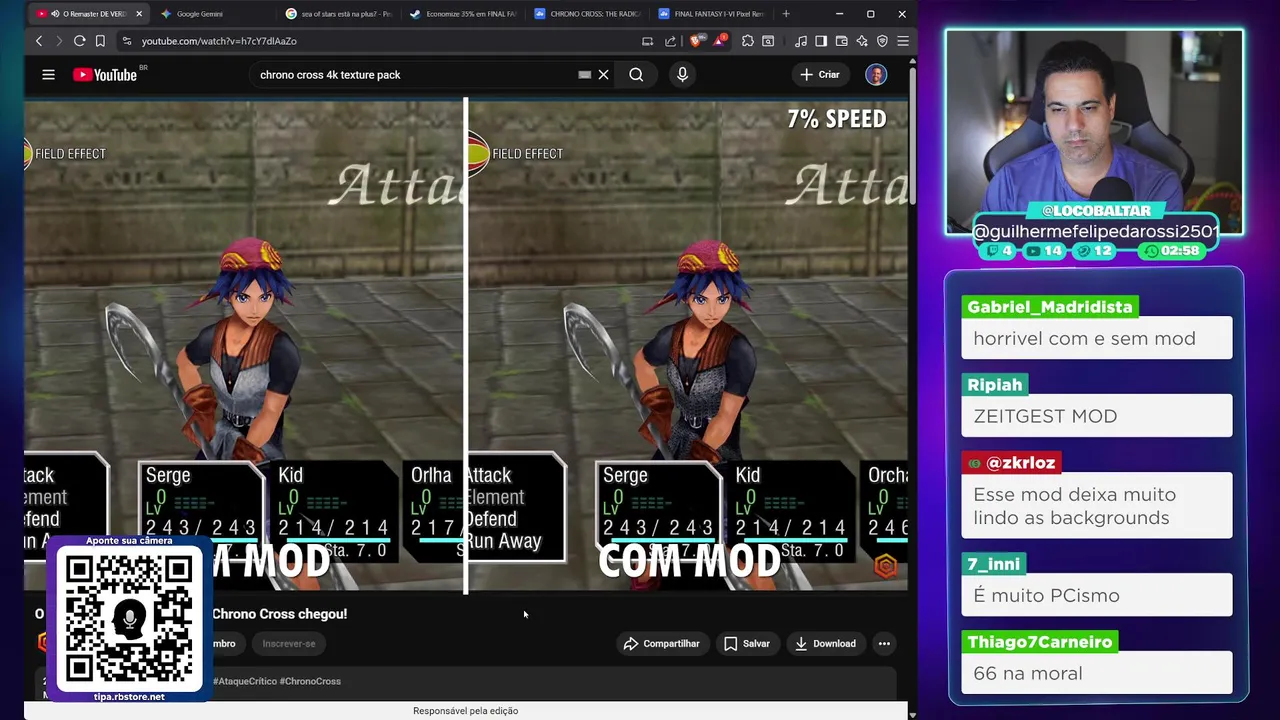Open the Brave Wallet icon
The image size is (1280, 720).
click(x=841, y=41)
